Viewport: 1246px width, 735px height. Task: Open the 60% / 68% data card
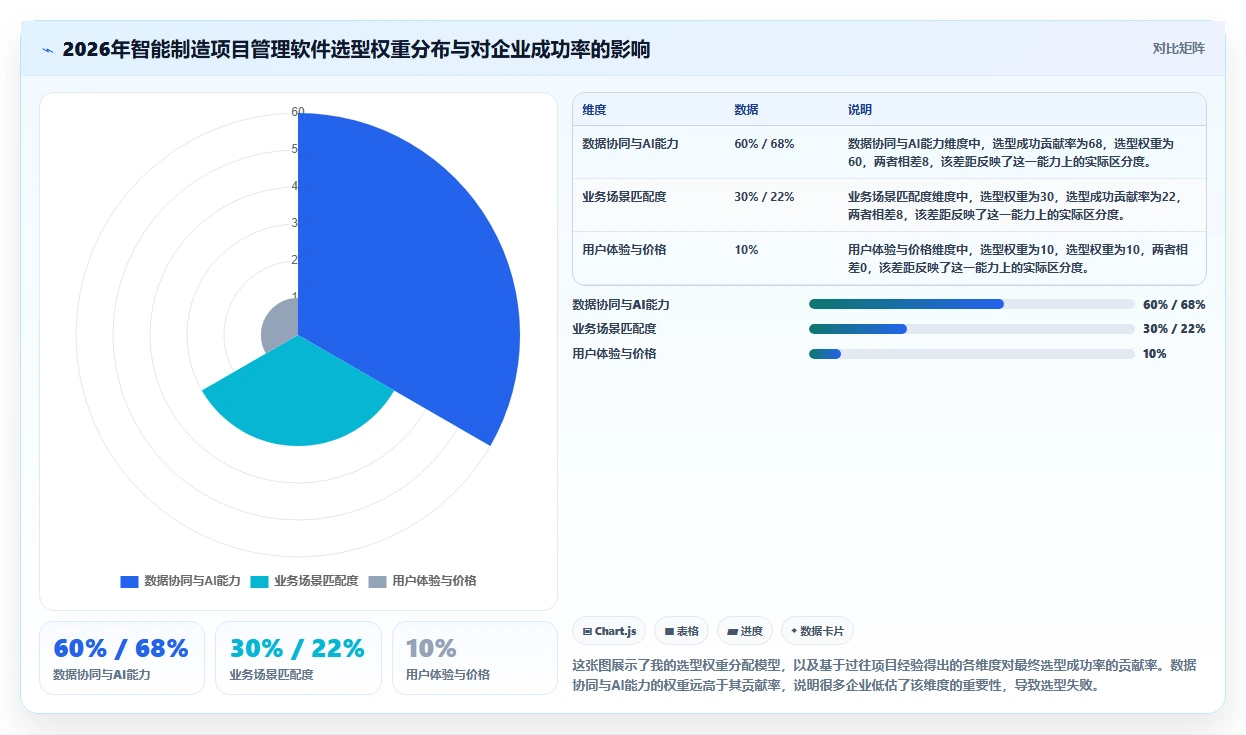(x=122, y=658)
